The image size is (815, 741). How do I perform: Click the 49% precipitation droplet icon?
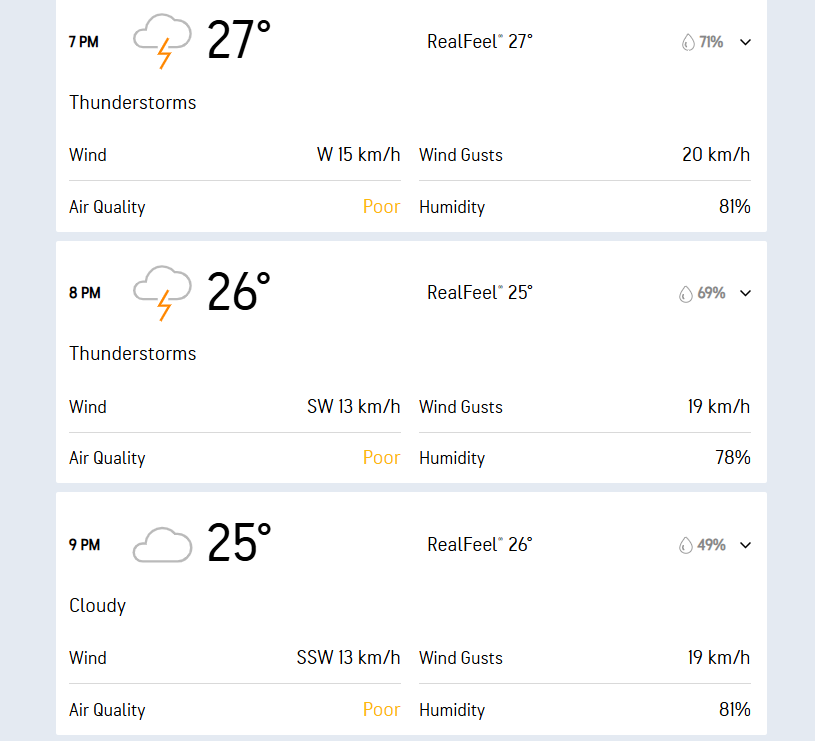click(x=686, y=545)
